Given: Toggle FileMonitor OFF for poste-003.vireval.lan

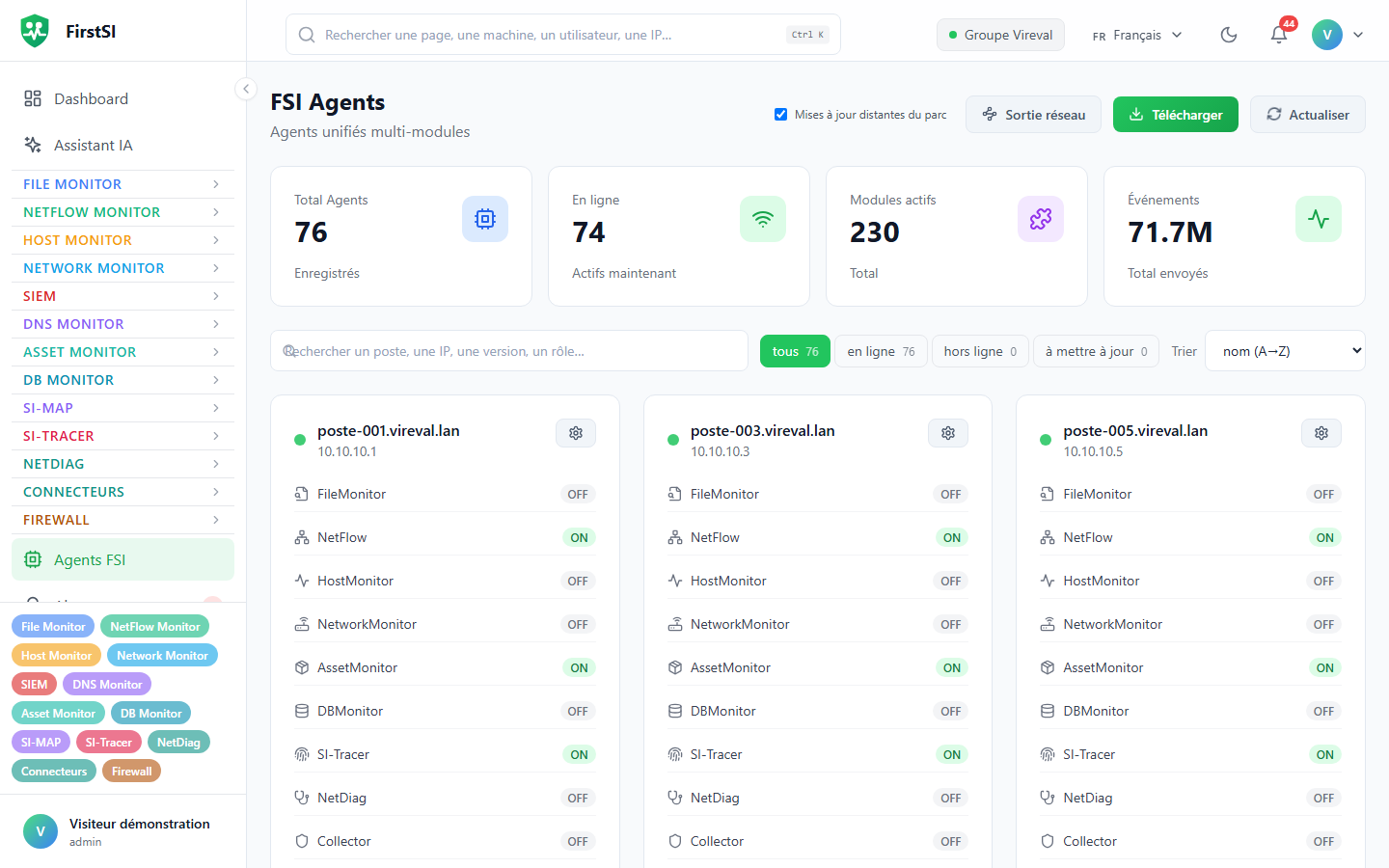Looking at the screenshot, I should [951, 494].
